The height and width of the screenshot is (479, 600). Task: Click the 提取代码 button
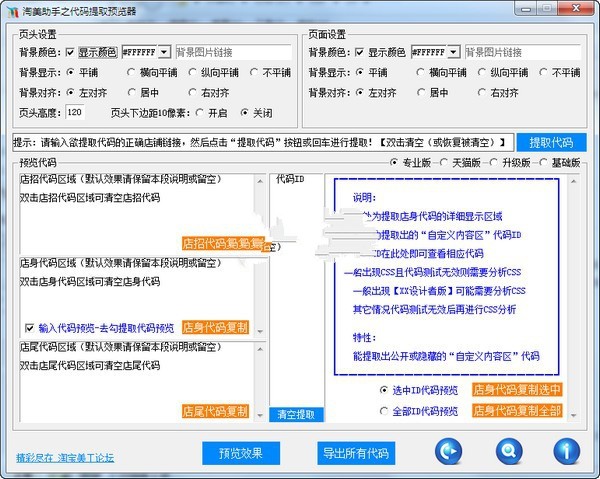[551, 142]
